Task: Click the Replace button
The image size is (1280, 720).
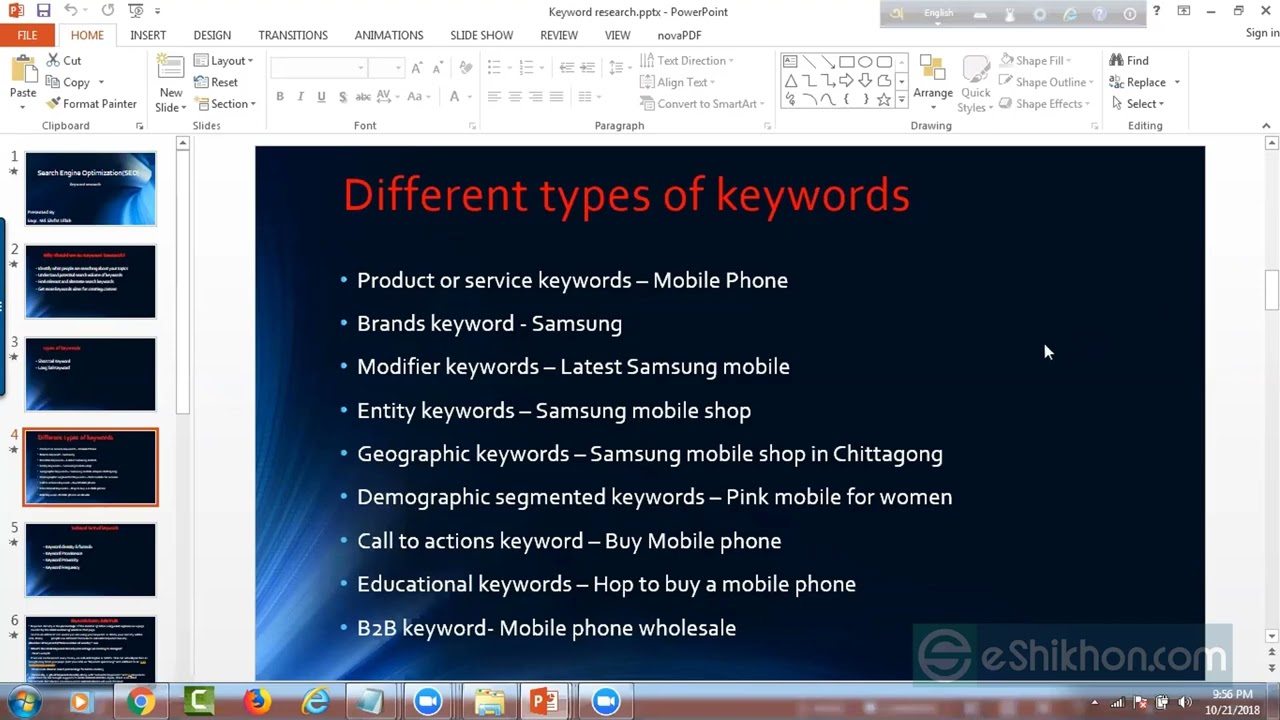Action: 1144,82
